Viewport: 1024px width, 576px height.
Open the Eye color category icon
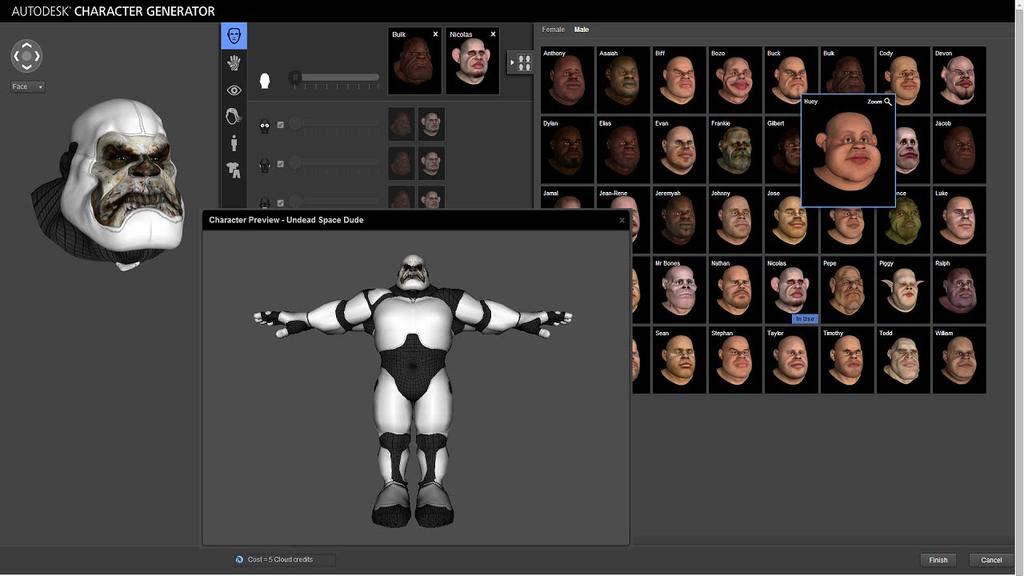pos(234,90)
